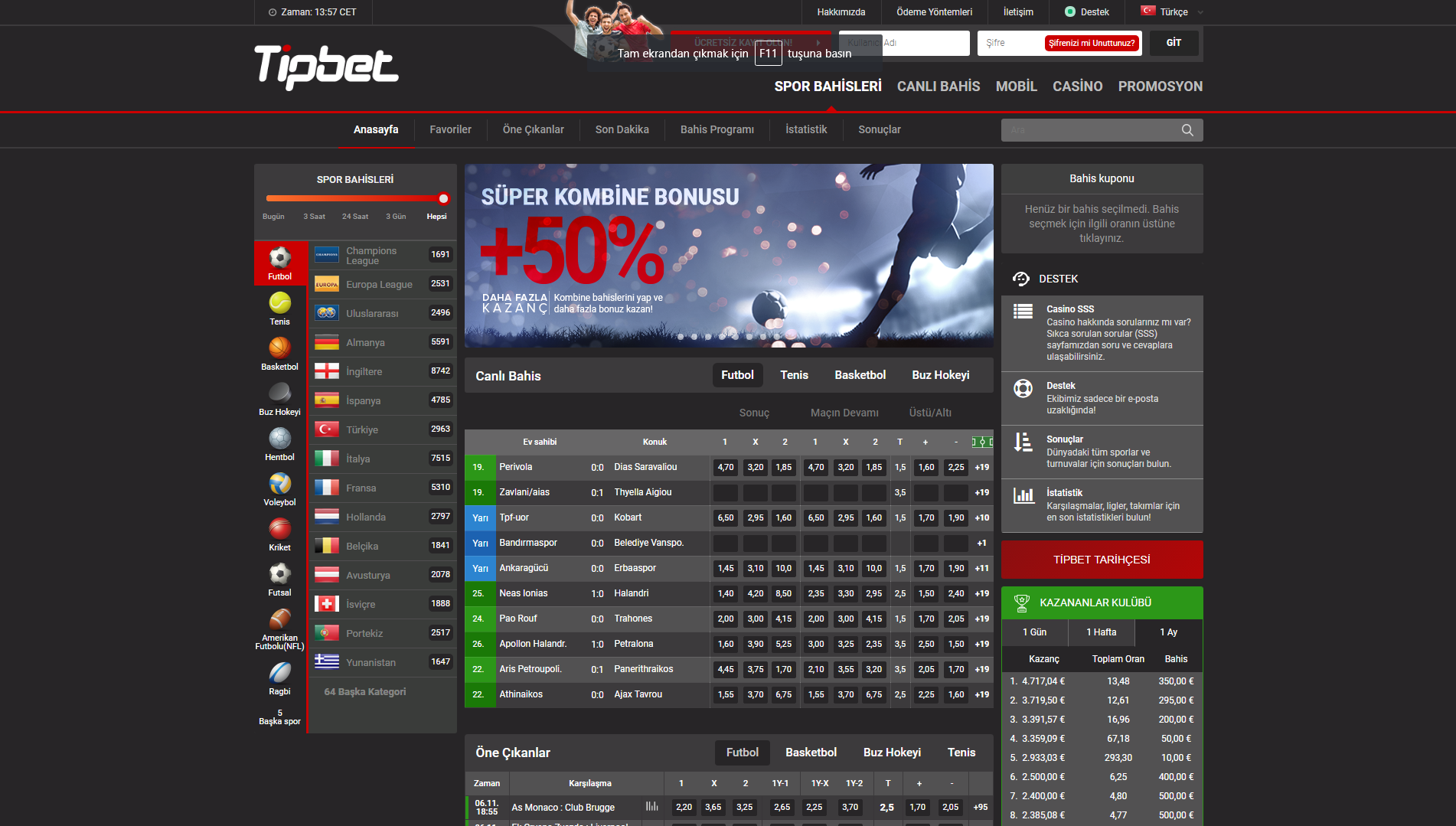Click the search magnifier icon

coord(1187,130)
